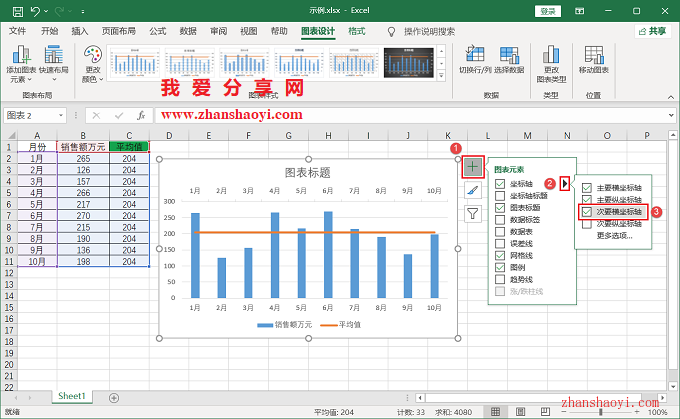Click the Chart Elements plus button
The height and width of the screenshot is (419, 680).
pyautogui.click(x=473, y=167)
